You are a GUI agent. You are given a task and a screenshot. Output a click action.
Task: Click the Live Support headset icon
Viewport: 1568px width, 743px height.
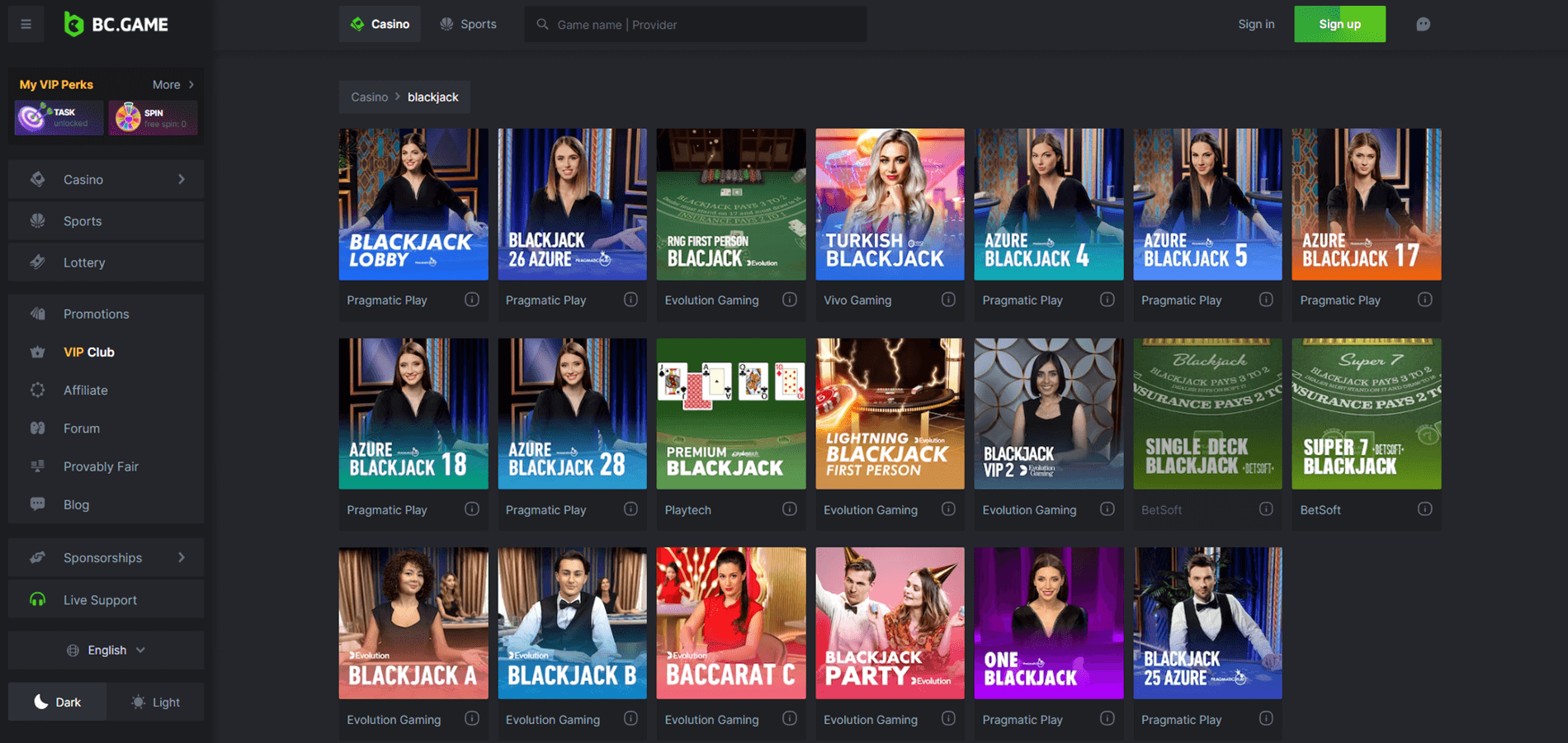pos(38,599)
